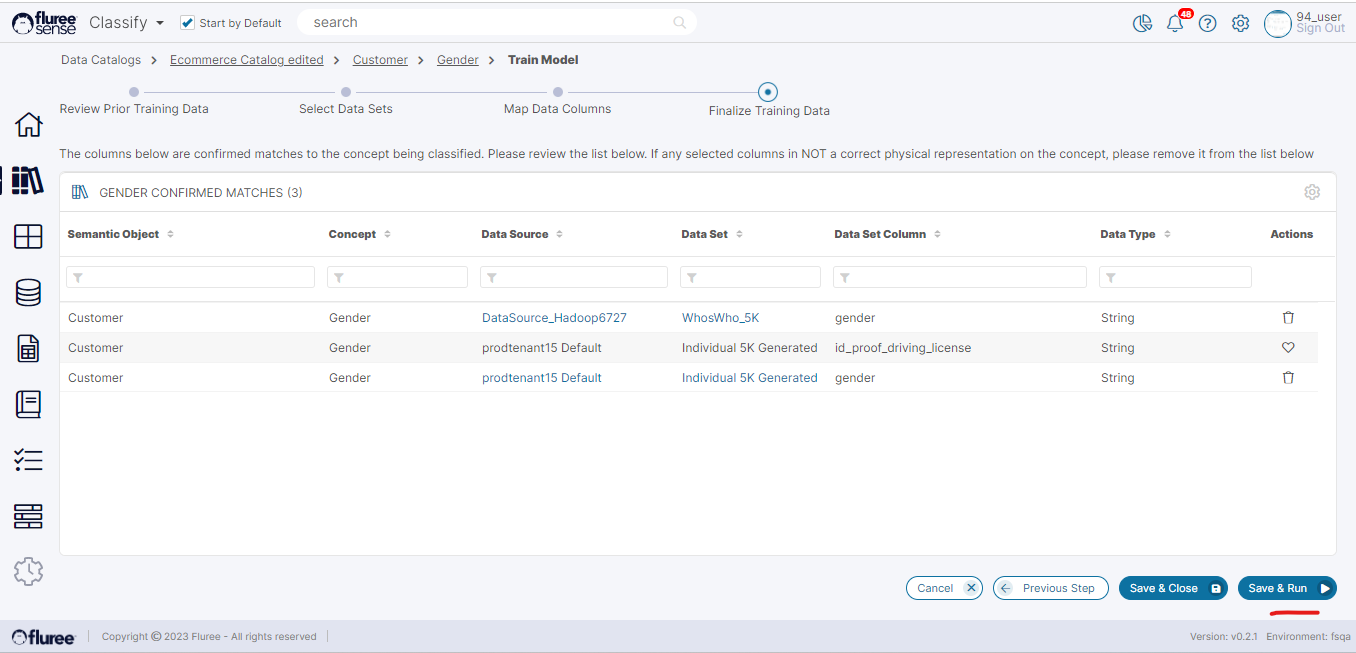Click heart icon on id_proof_driving_license row
The width and height of the screenshot is (1356, 653).
(1288, 348)
